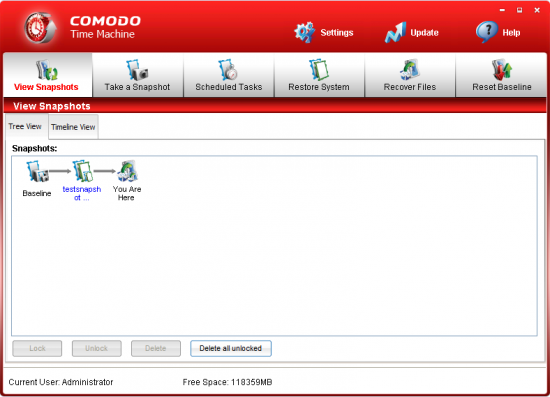Click the Update chart arrow icon

click(x=395, y=32)
